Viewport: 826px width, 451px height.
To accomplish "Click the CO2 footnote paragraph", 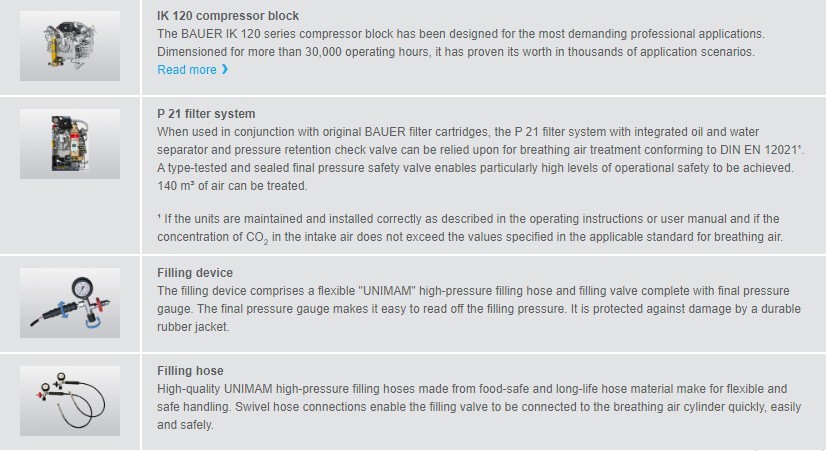I will 470,228.
